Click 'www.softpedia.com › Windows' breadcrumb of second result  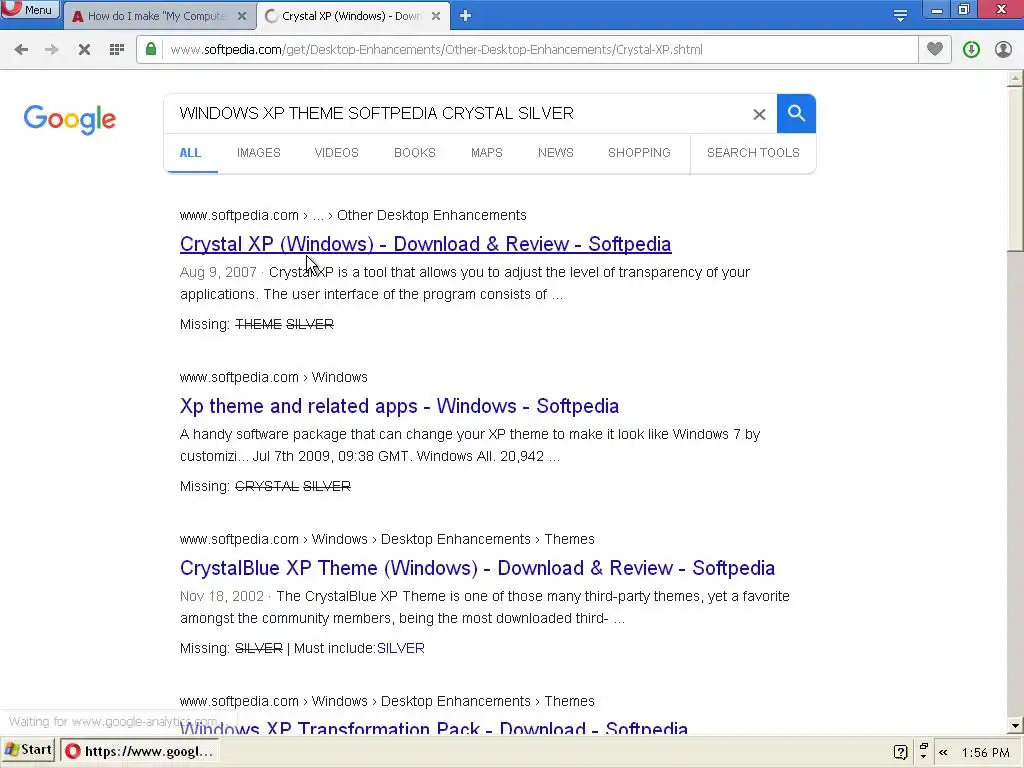click(274, 377)
